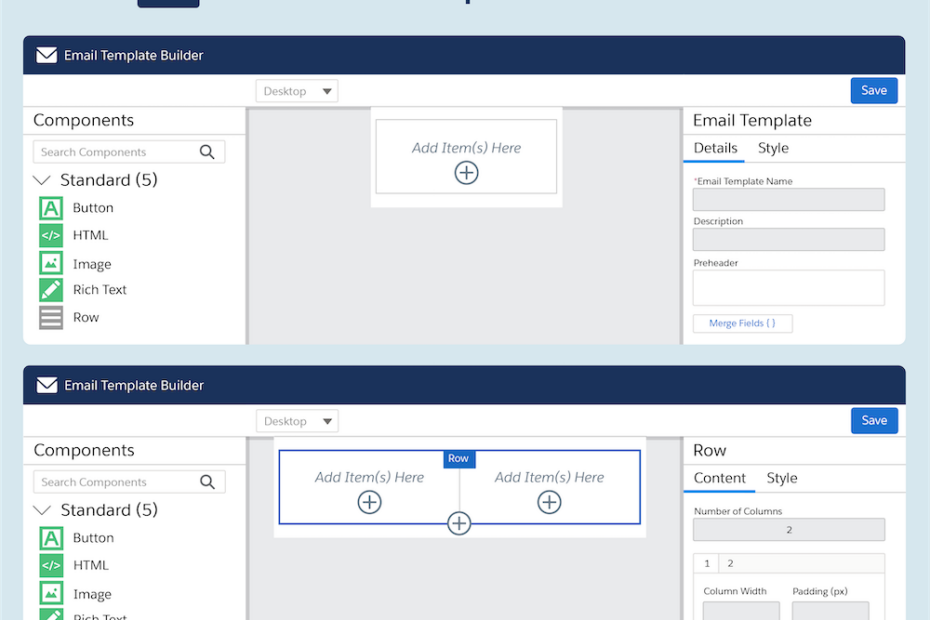This screenshot has height=620, width=930.
Task: Save the template in top builder
Action: click(x=874, y=90)
